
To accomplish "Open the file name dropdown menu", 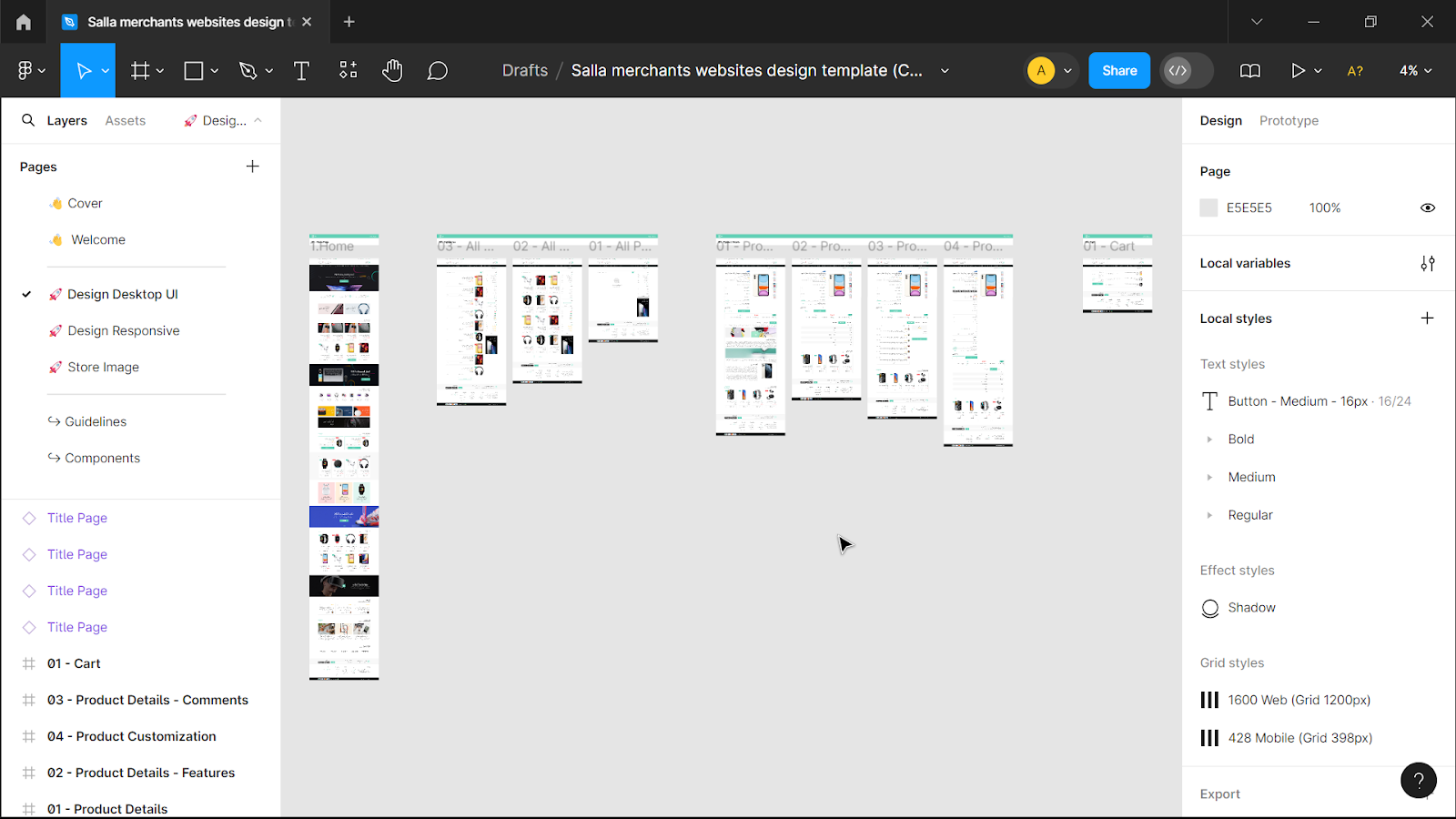I will [945, 70].
